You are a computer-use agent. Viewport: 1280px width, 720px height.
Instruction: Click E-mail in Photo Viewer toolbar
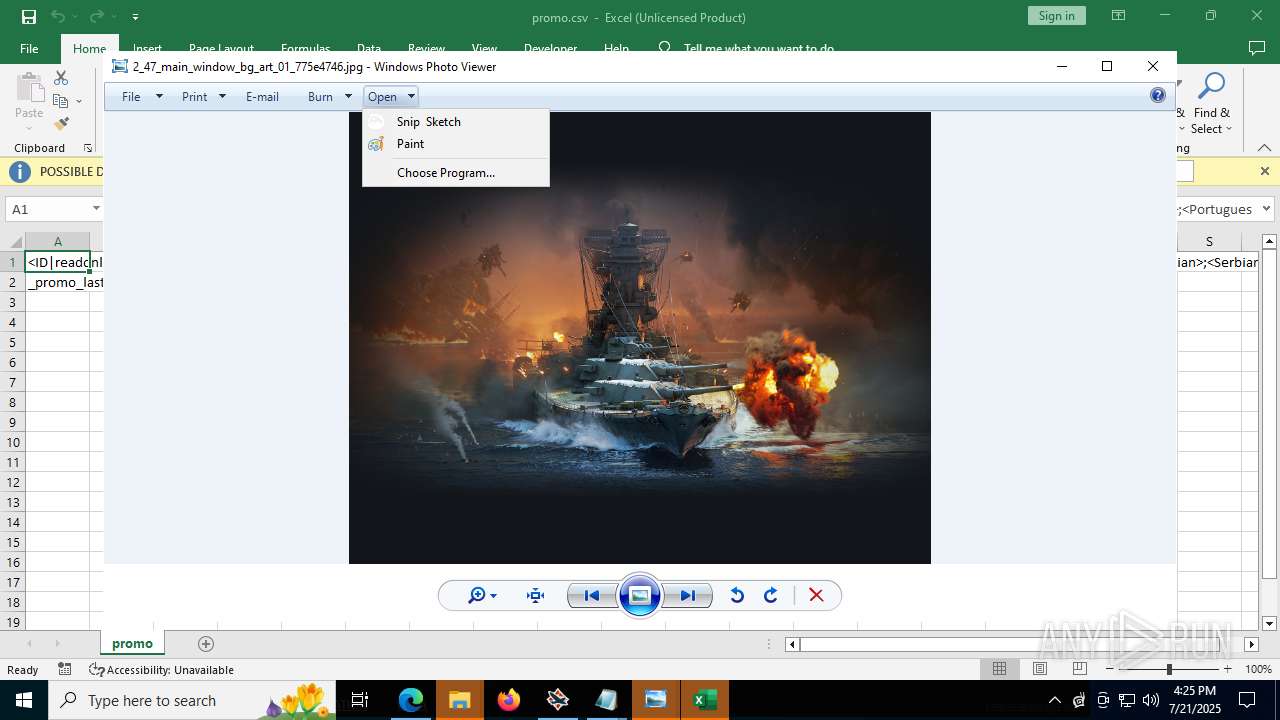click(262, 97)
